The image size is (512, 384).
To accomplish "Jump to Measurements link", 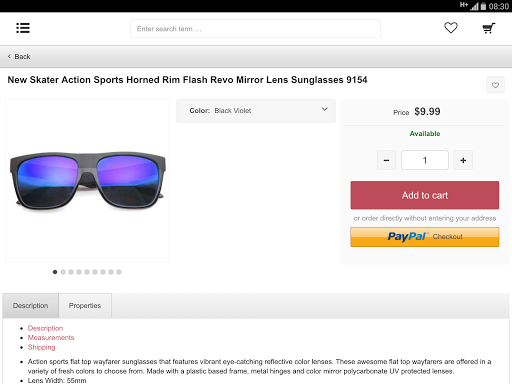I will [x=51, y=338].
